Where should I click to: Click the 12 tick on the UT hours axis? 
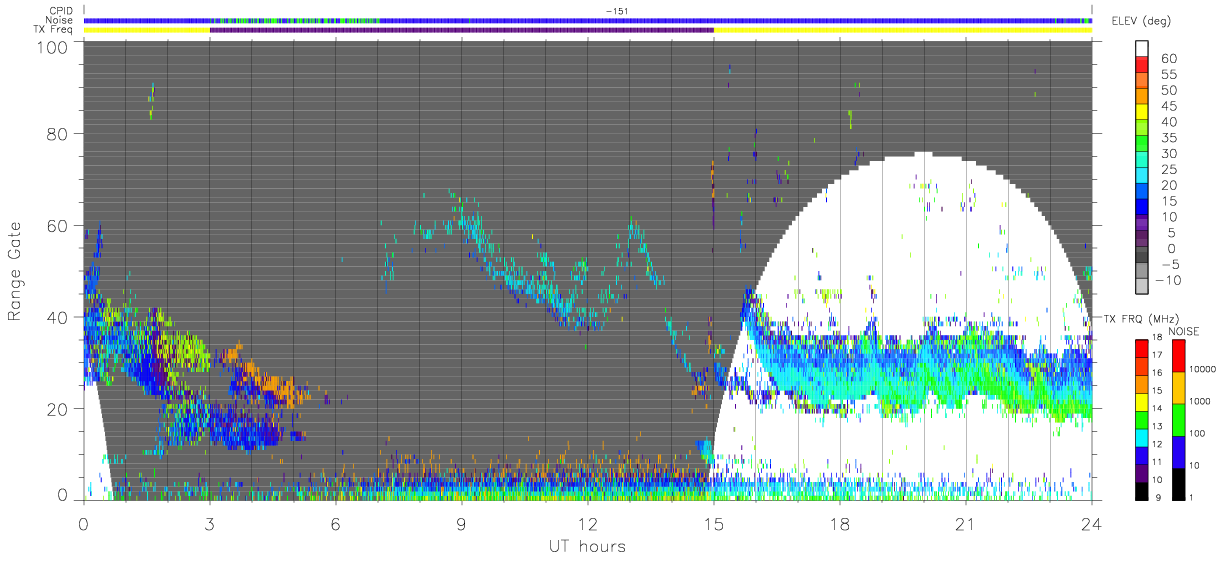[587, 523]
